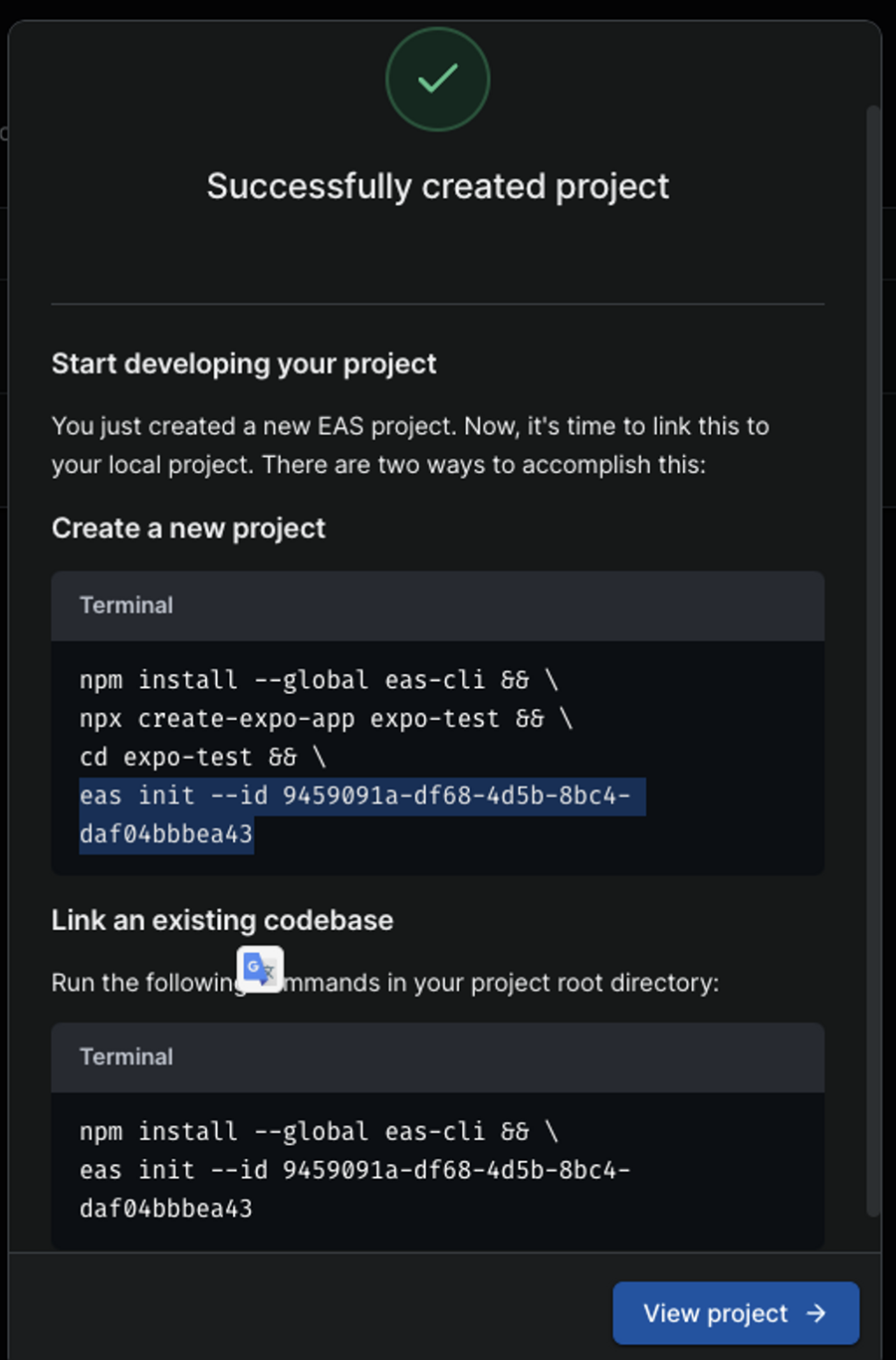Screen dimensions: 896x1360
Task: Click the View project button
Action: 736,1313
